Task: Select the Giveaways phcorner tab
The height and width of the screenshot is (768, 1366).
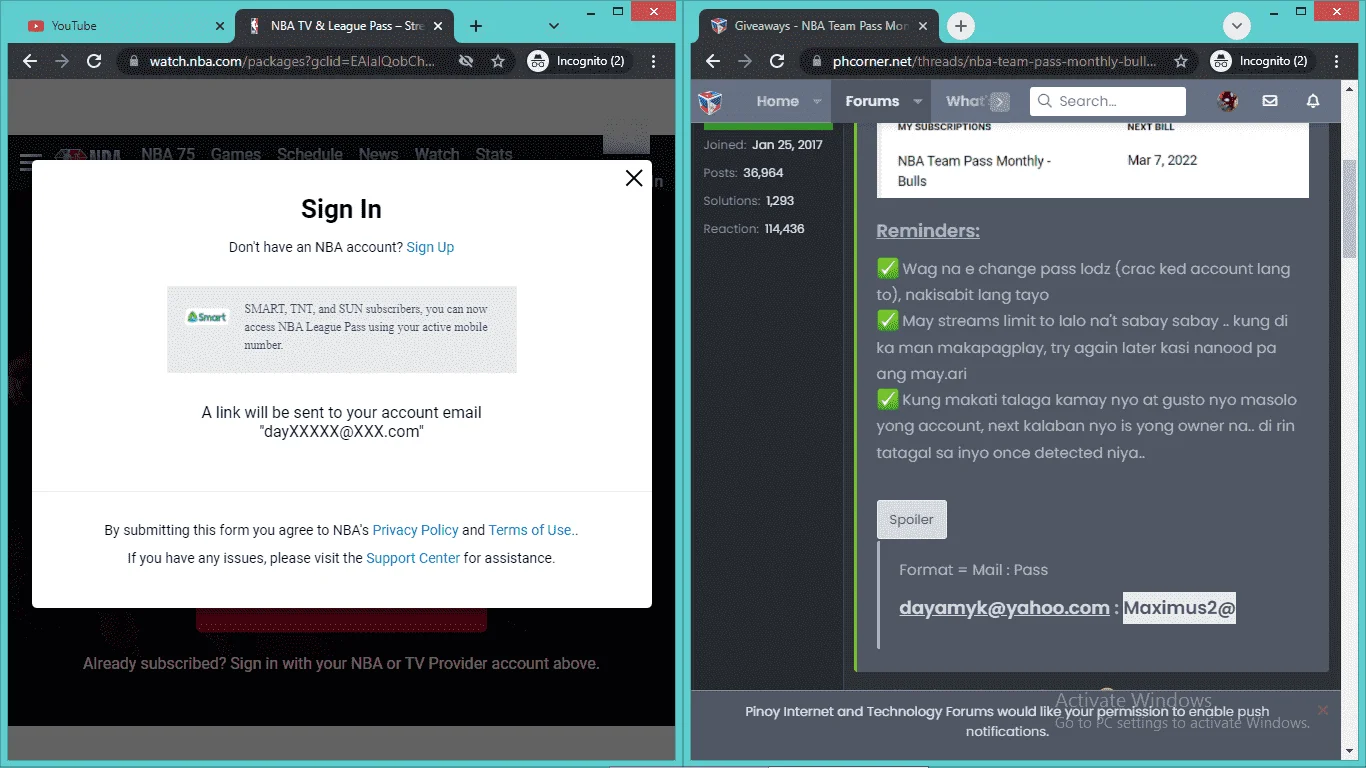Action: [x=820, y=26]
